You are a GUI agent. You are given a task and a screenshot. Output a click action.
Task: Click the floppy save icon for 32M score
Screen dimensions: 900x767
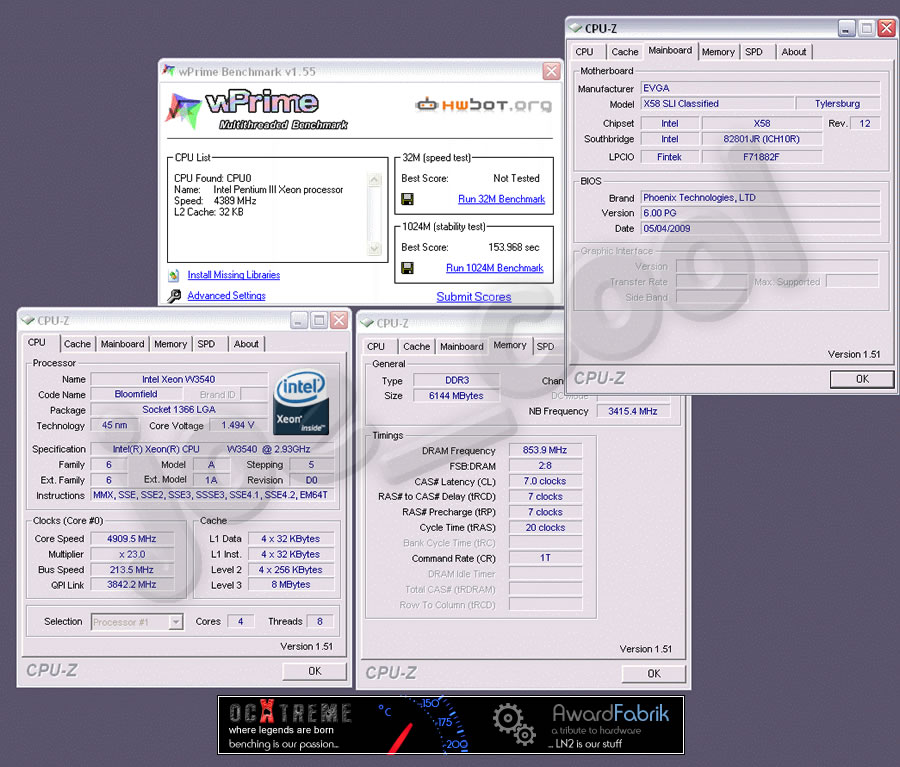(408, 199)
